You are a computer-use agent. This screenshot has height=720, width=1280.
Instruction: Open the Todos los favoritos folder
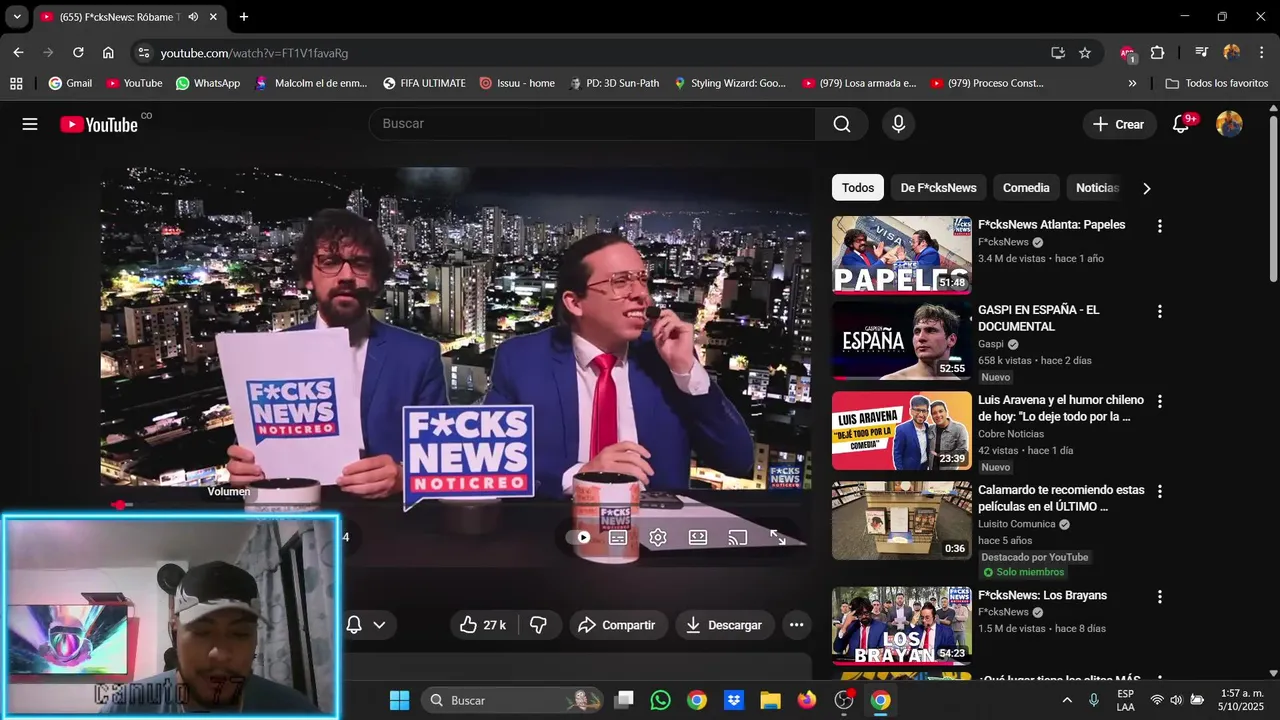[1216, 83]
